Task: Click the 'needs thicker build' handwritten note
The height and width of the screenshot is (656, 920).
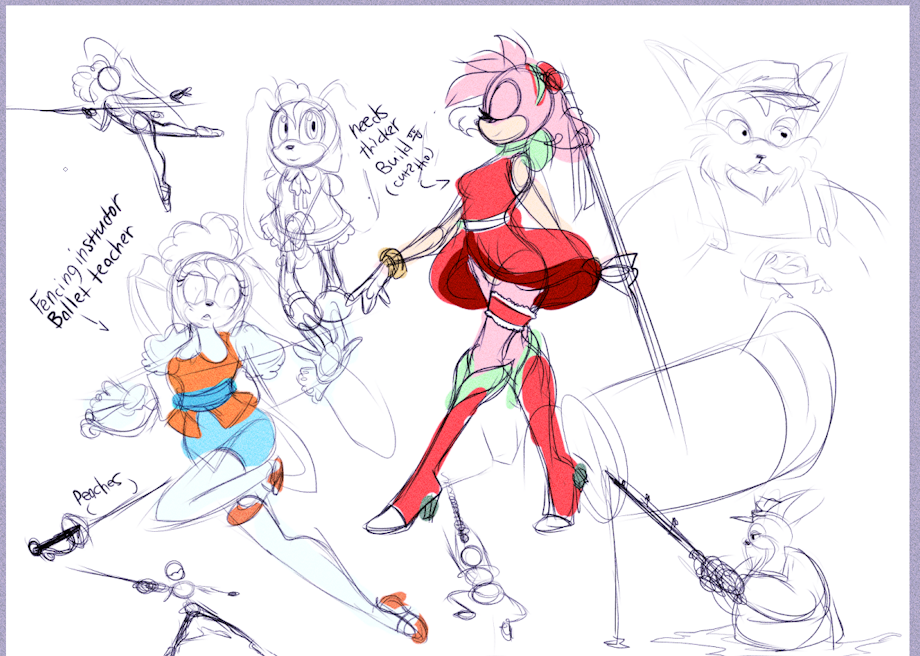Action: [390, 156]
